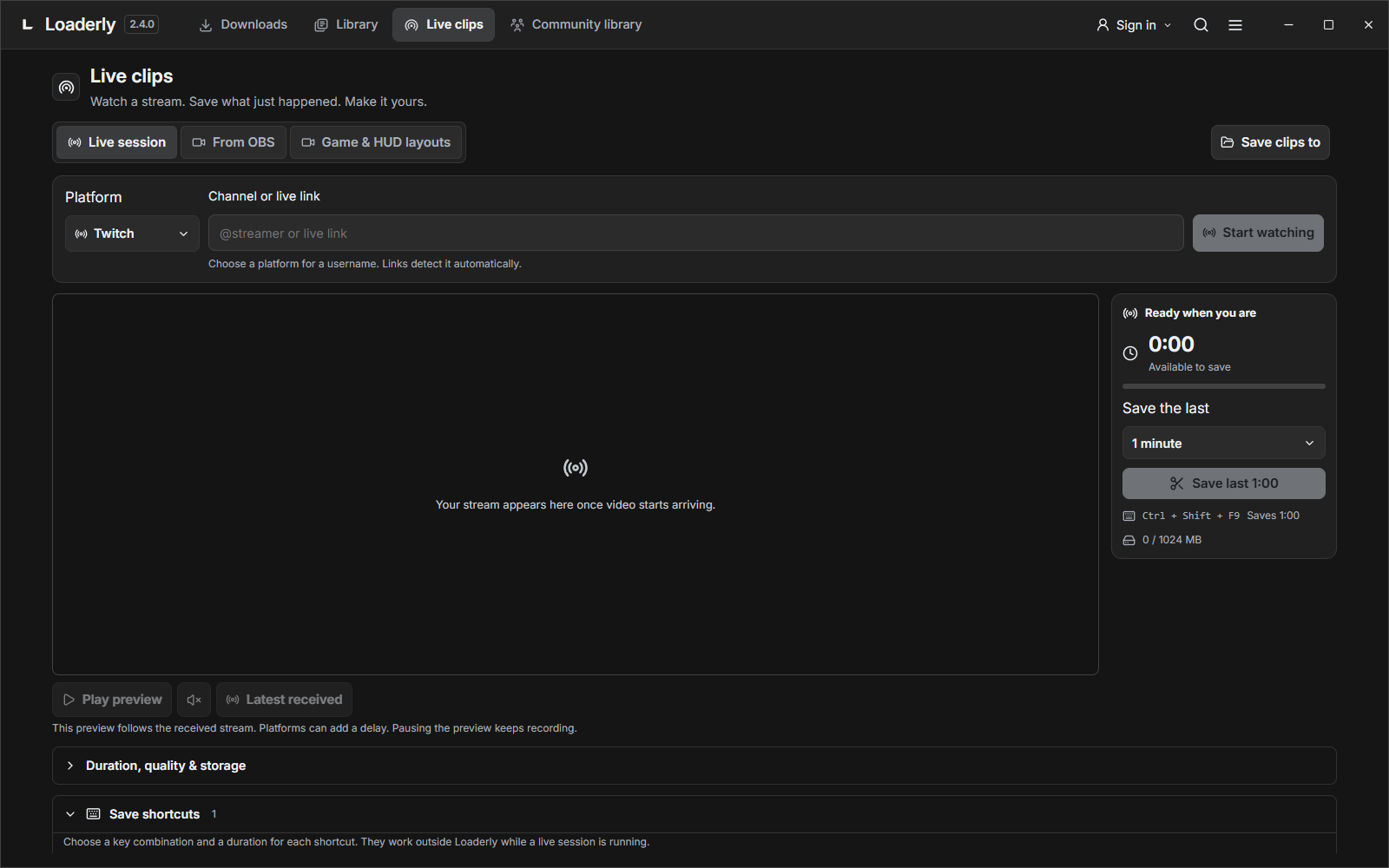
Task: Click the keyboard icon beside Save shortcuts
Action: (x=94, y=814)
